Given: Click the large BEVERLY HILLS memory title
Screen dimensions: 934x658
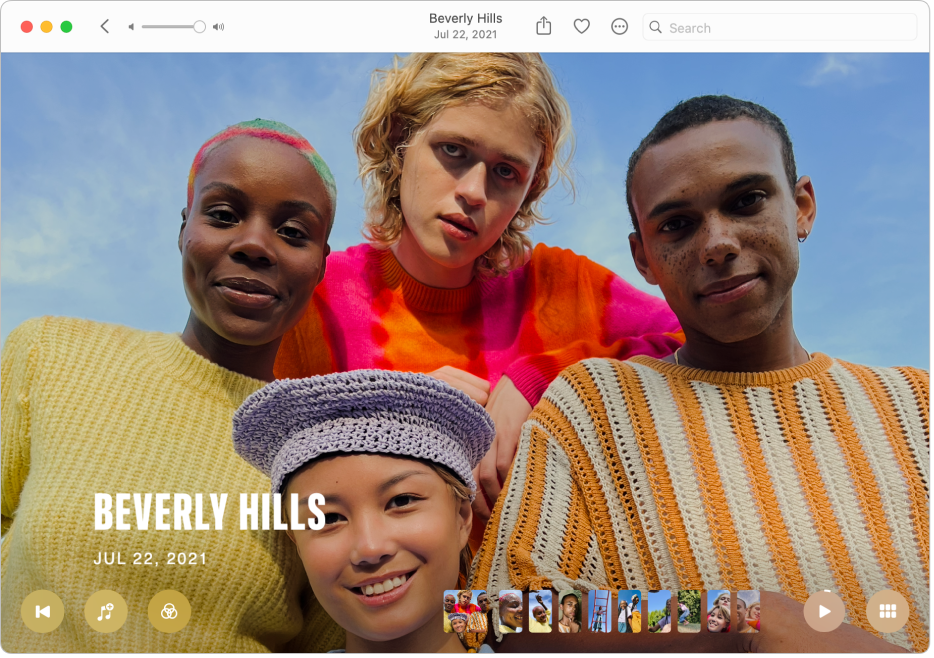Looking at the screenshot, I should pyautogui.click(x=209, y=512).
